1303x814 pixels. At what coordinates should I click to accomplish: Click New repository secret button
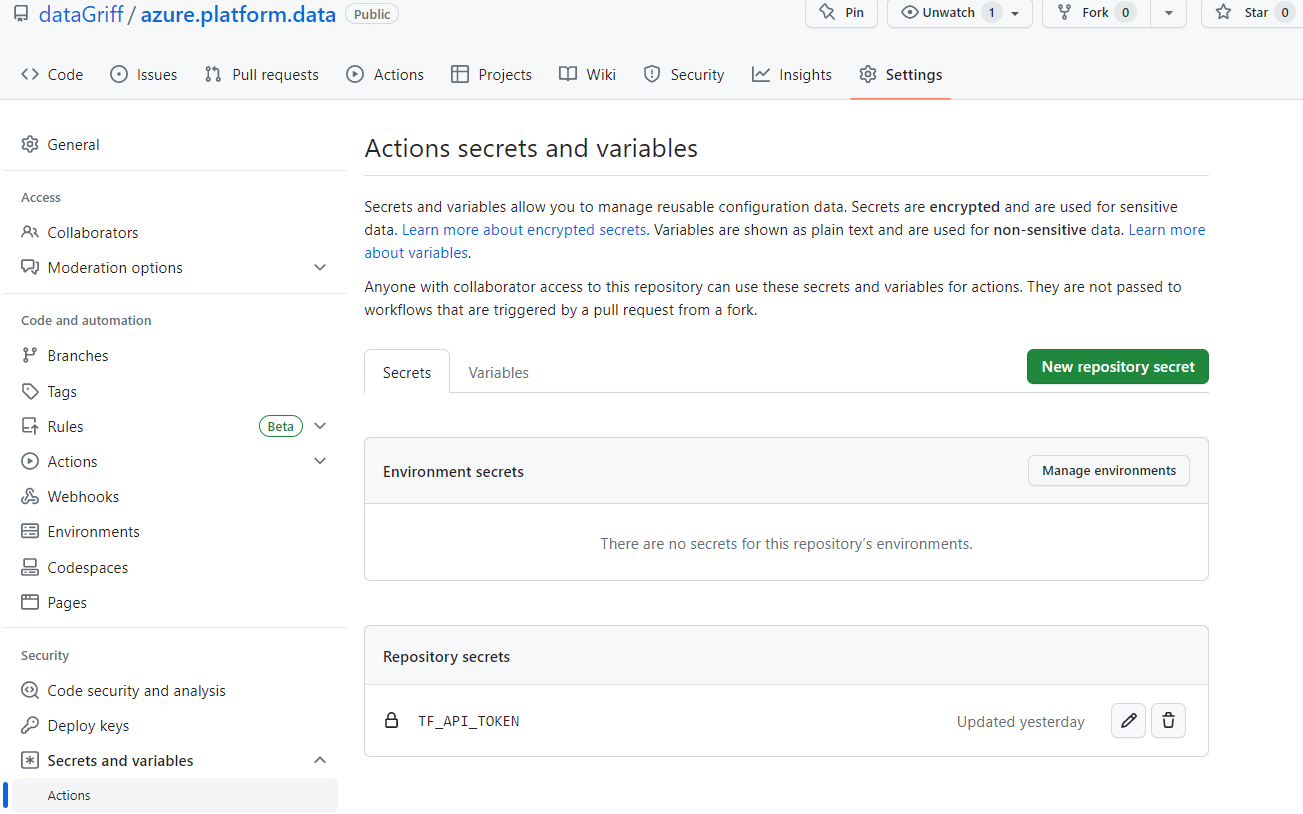point(1118,367)
